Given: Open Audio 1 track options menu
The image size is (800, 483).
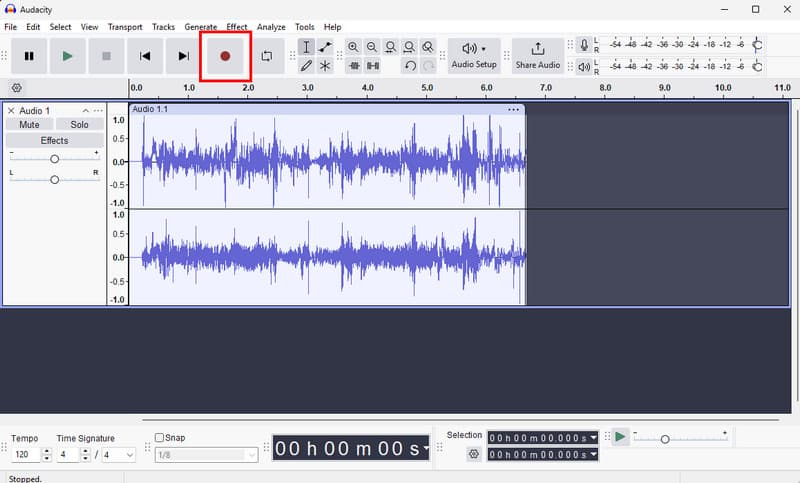Looking at the screenshot, I should pyautogui.click(x=98, y=111).
